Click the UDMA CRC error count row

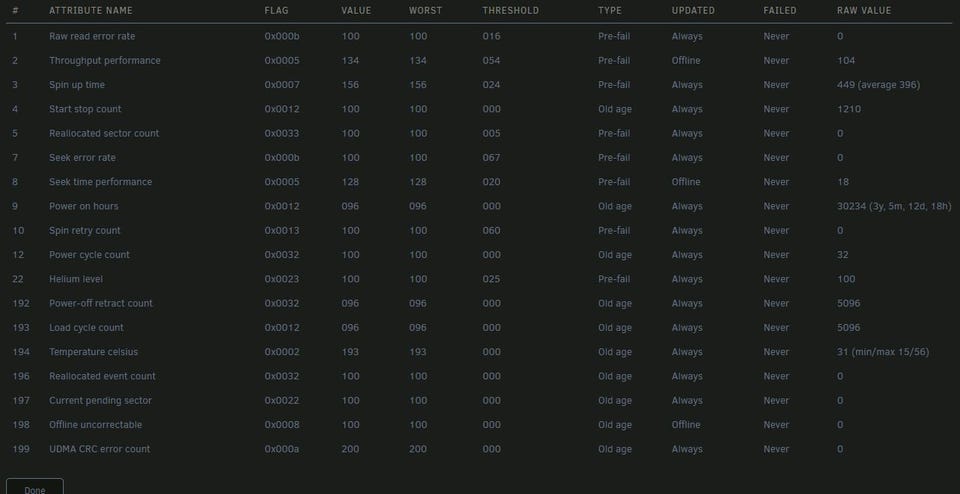pyautogui.click(x=479, y=449)
